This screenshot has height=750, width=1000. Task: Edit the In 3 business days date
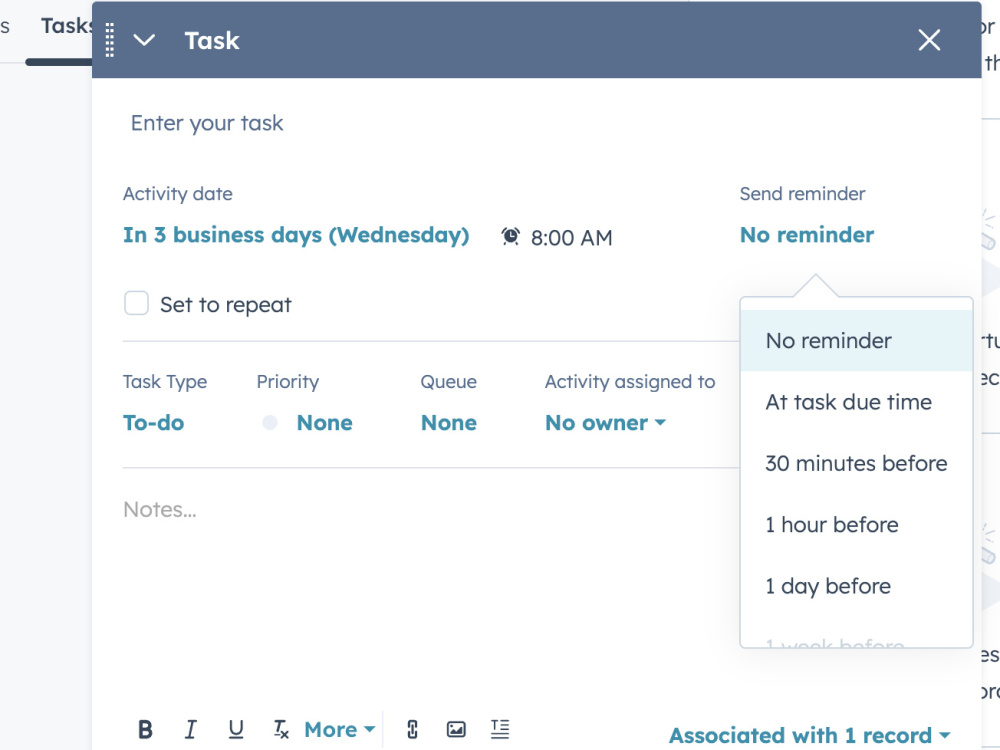[296, 235]
